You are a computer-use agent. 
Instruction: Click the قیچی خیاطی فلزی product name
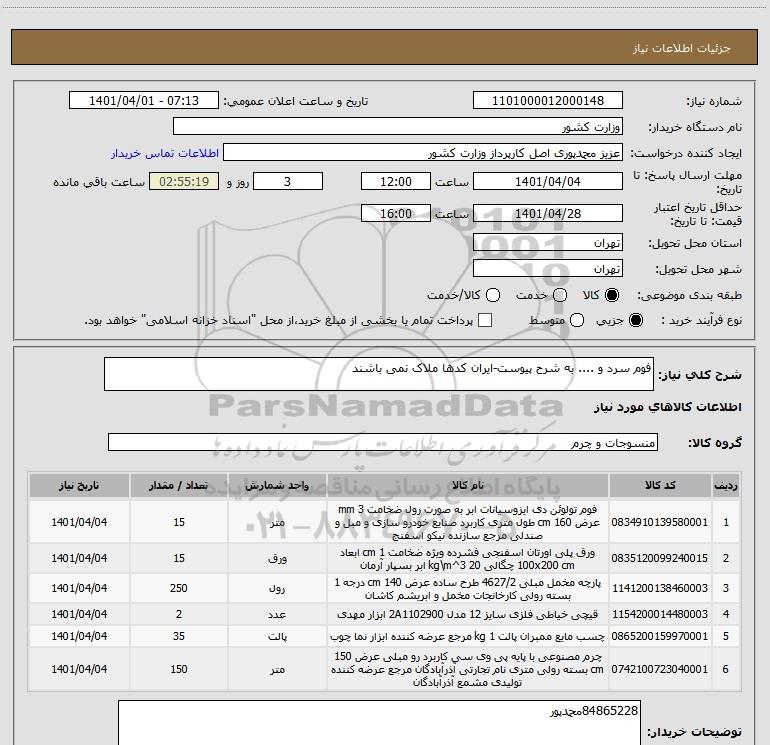pos(468,614)
